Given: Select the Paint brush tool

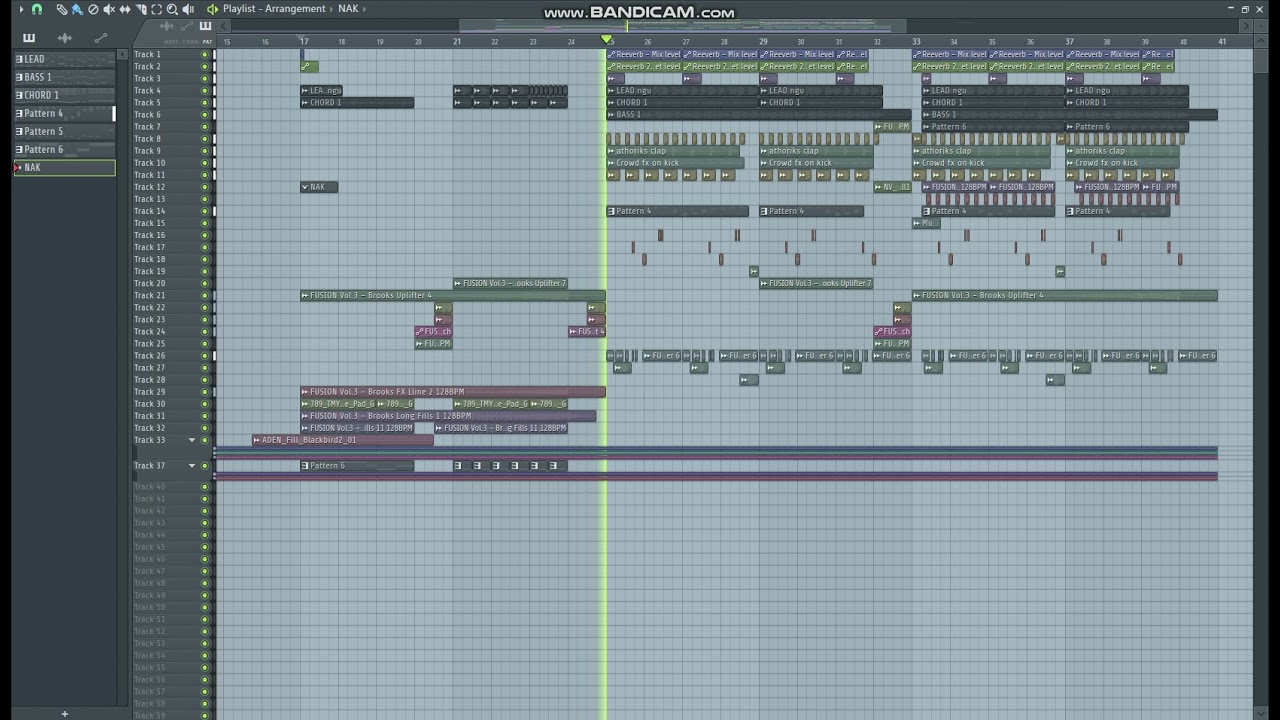Looking at the screenshot, I should 77,9.
